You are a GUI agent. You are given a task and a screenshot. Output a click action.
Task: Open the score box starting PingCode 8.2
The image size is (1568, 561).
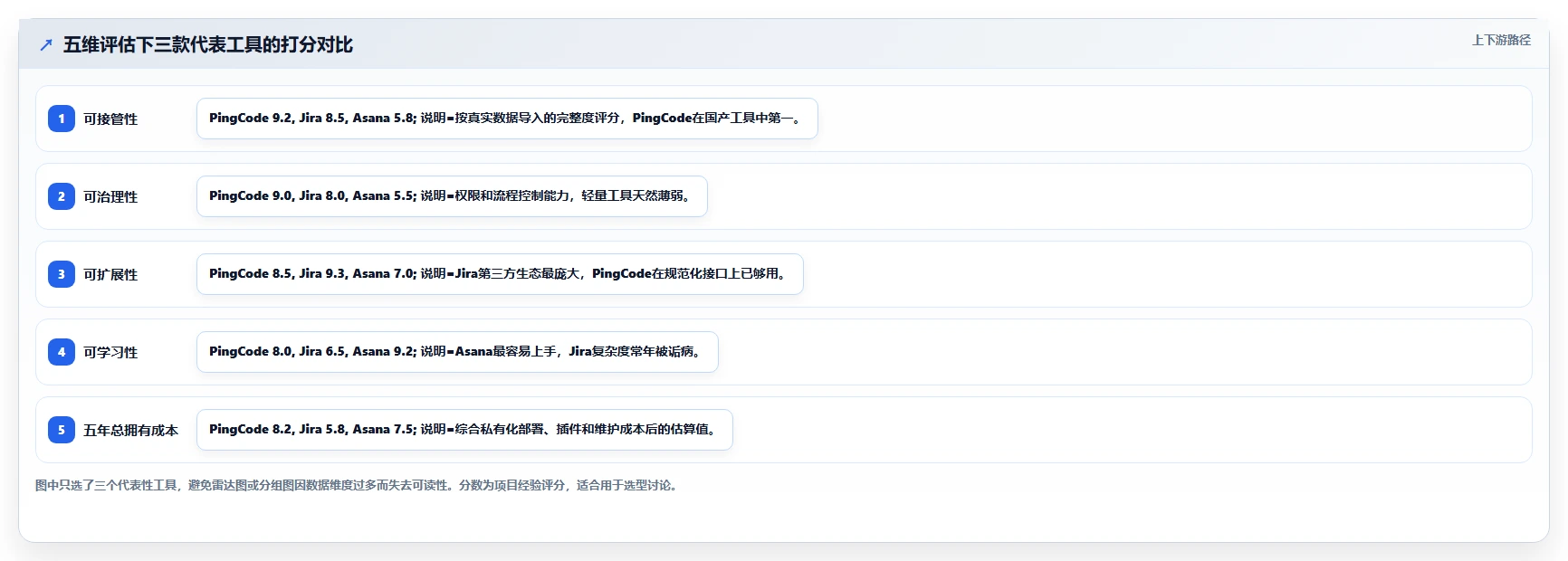click(464, 430)
